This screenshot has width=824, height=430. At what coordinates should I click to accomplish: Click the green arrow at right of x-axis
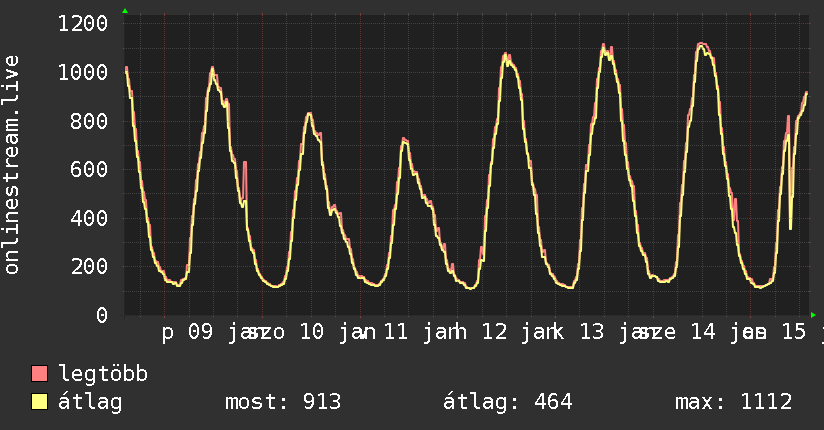click(813, 315)
